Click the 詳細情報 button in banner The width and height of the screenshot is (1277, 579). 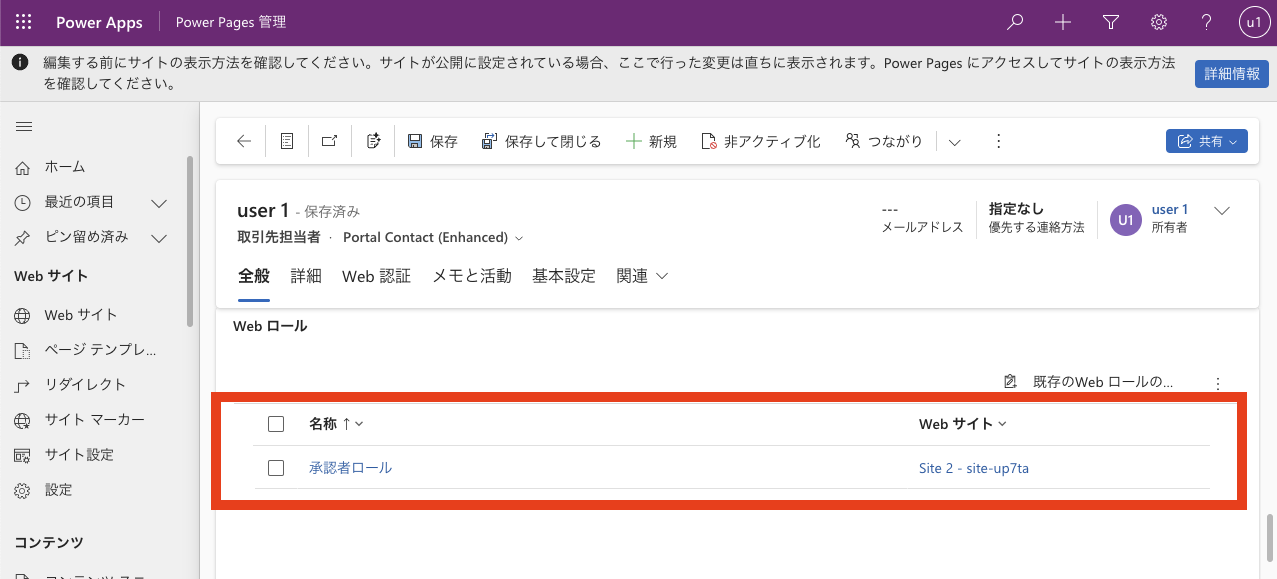tap(1232, 74)
